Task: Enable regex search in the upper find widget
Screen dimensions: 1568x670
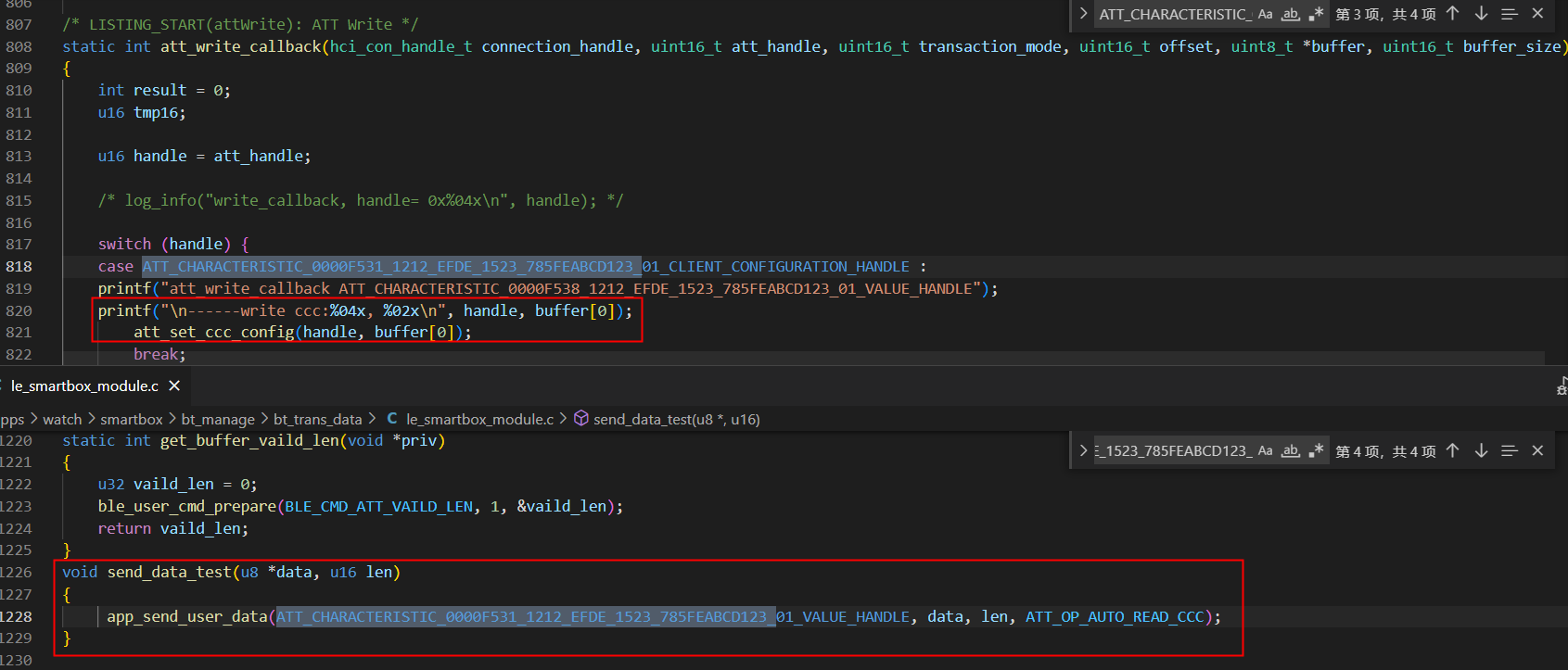Action: click(x=1316, y=14)
